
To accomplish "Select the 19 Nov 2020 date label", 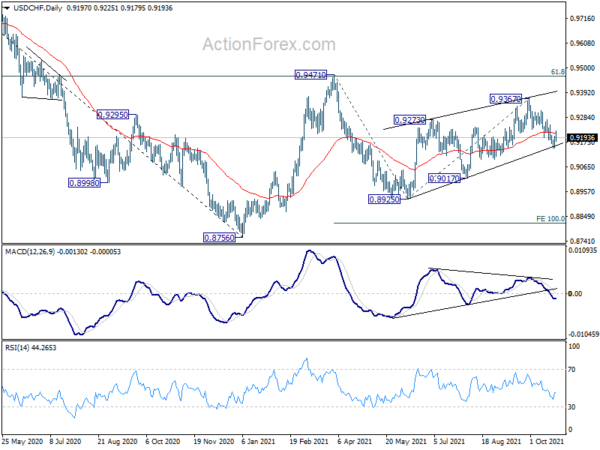I will click(x=214, y=441).
